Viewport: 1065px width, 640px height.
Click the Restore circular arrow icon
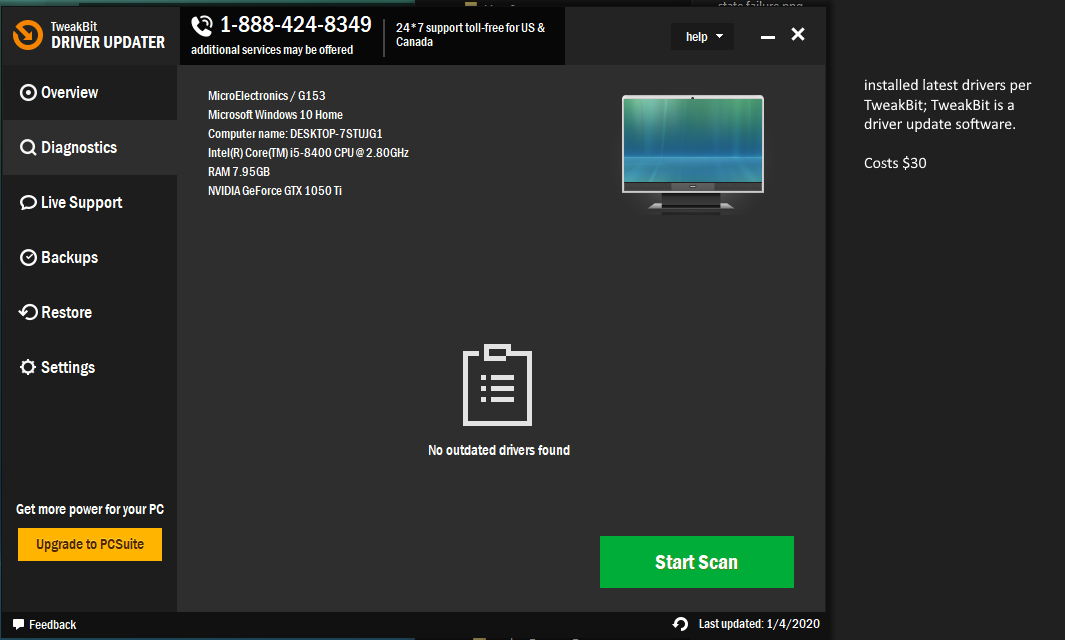28,313
